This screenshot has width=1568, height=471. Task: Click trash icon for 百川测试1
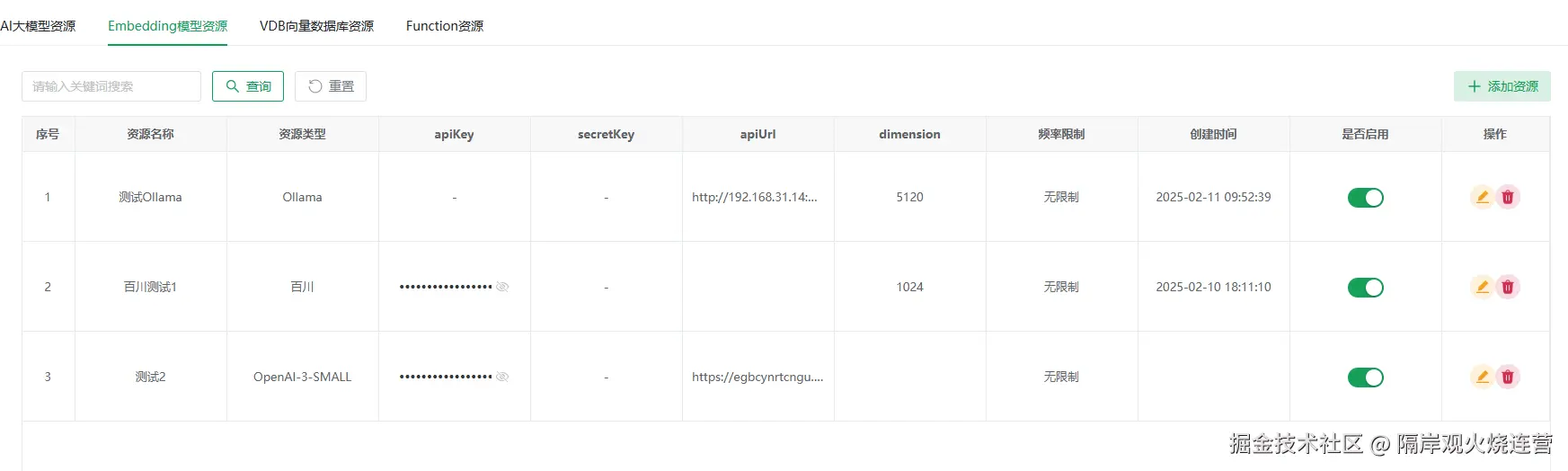(x=1508, y=287)
